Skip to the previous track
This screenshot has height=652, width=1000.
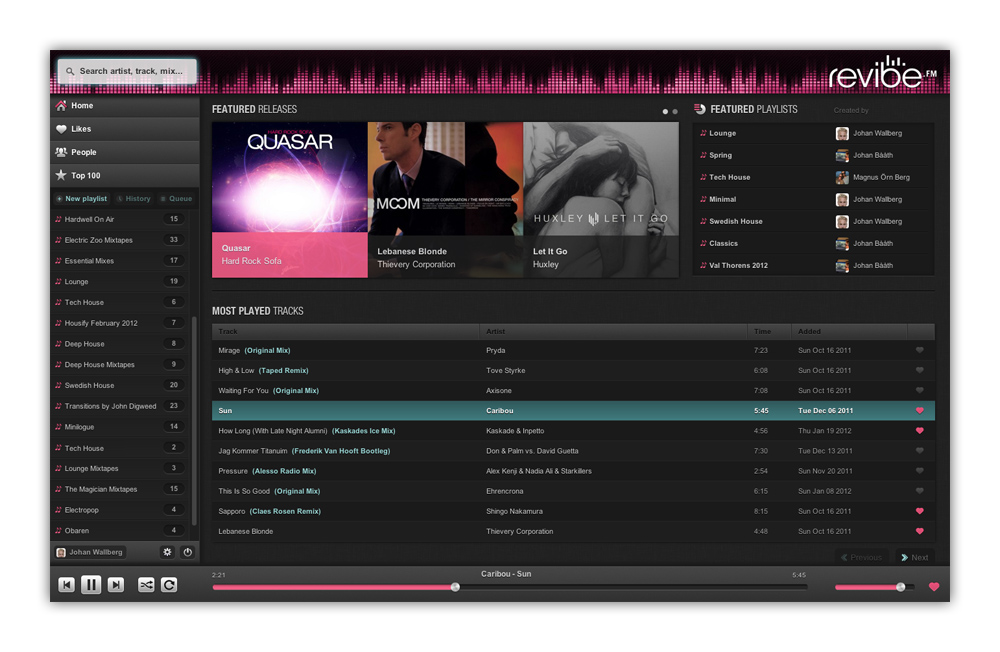66,584
